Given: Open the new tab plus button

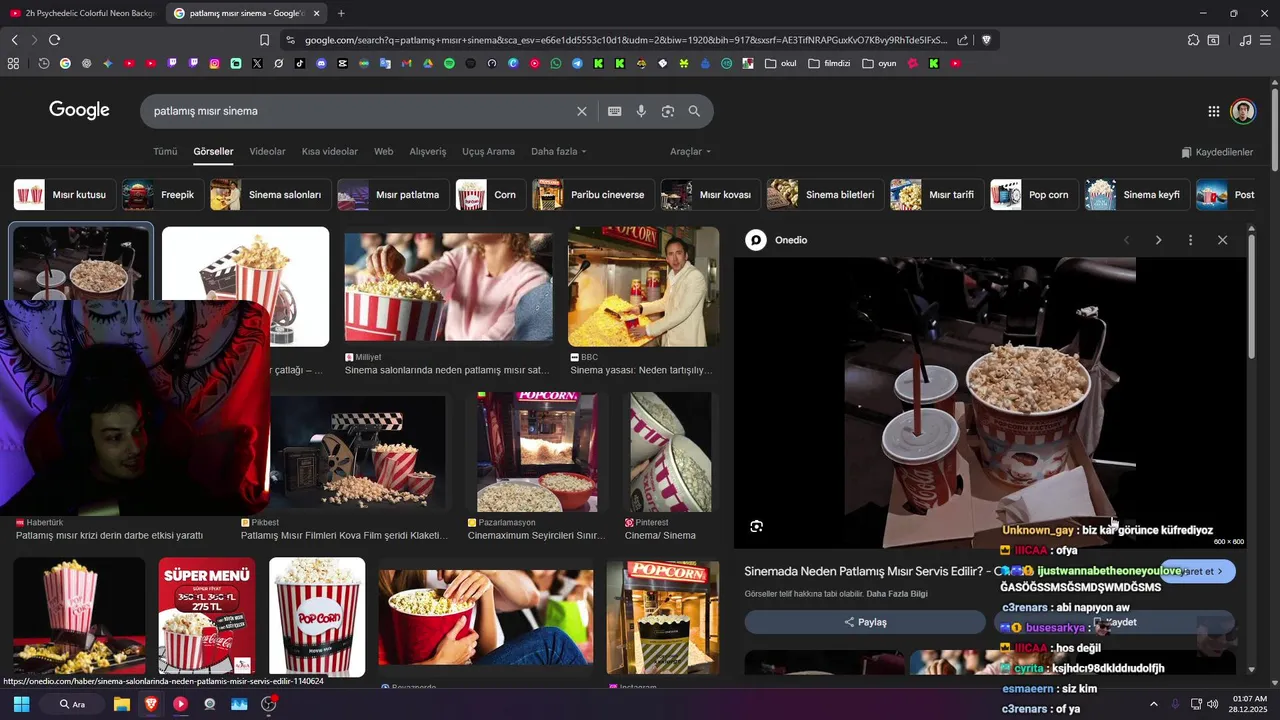Looking at the screenshot, I should 341,13.
